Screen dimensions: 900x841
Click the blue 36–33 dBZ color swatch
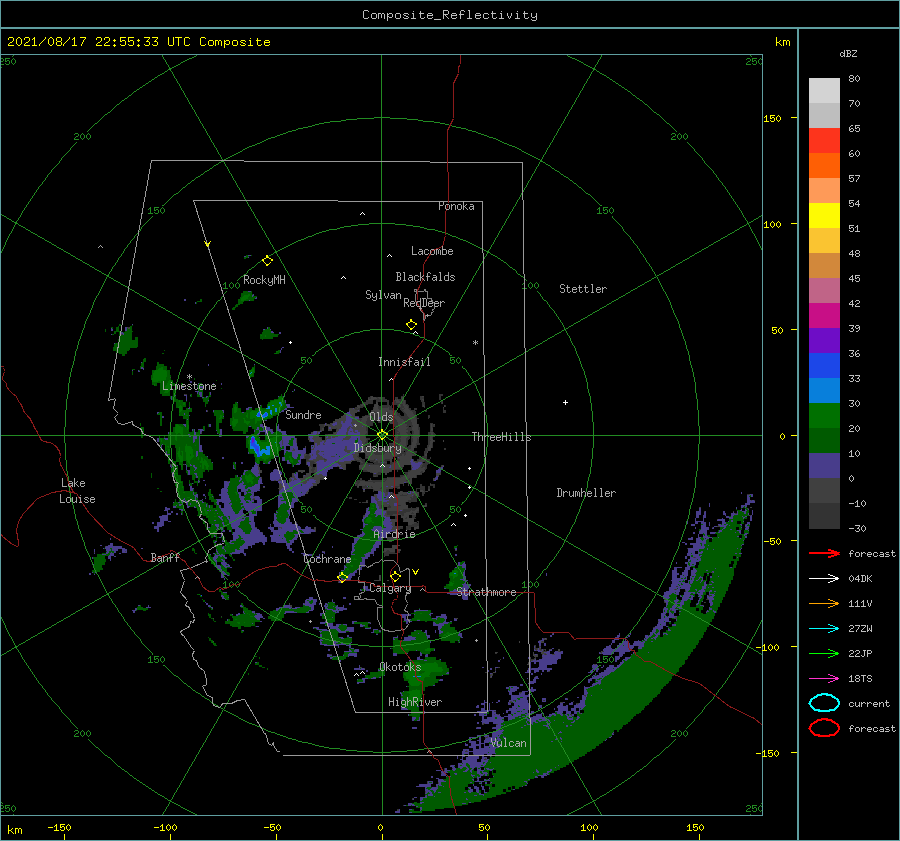click(824, 366)
